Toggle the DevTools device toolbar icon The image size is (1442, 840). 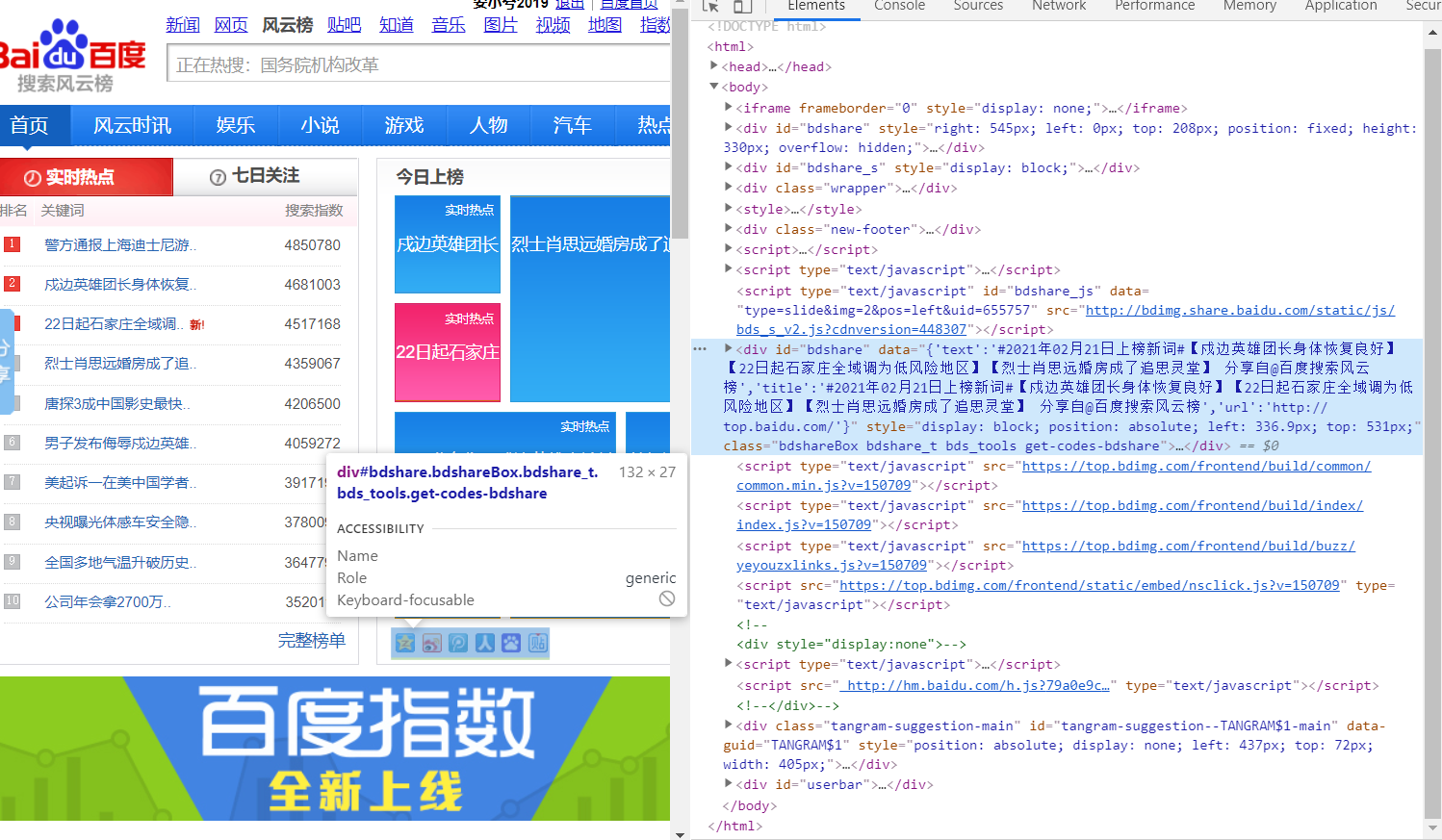point(742,6)
